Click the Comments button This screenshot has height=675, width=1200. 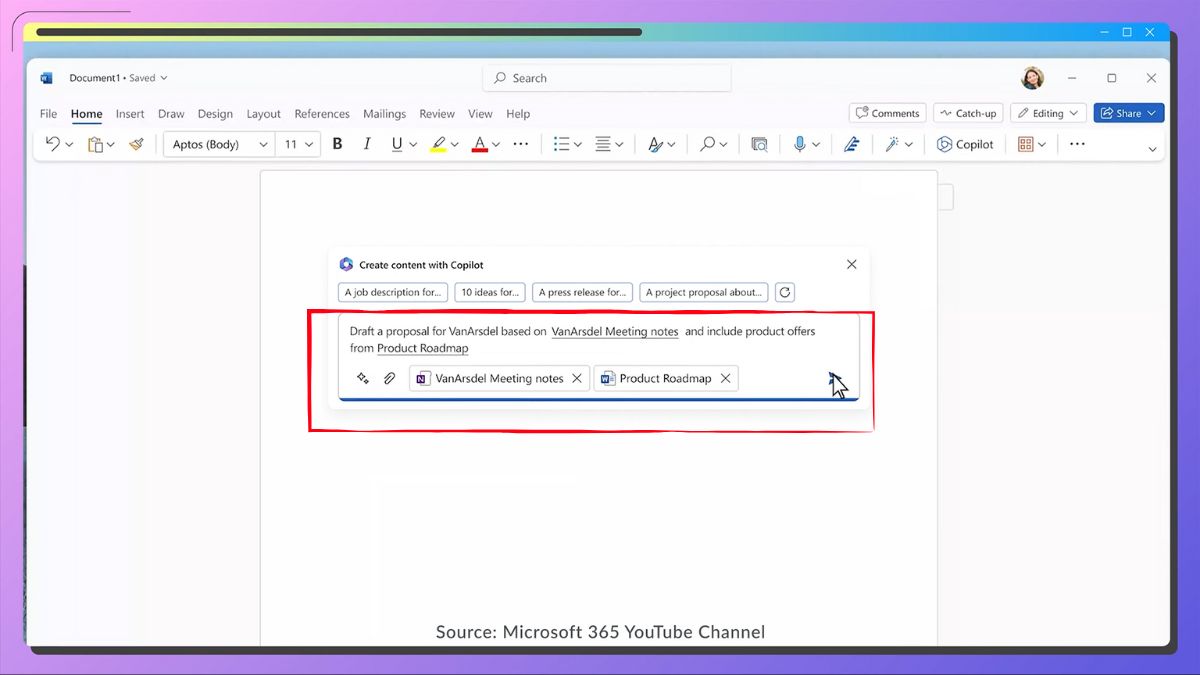click(887, 113)
